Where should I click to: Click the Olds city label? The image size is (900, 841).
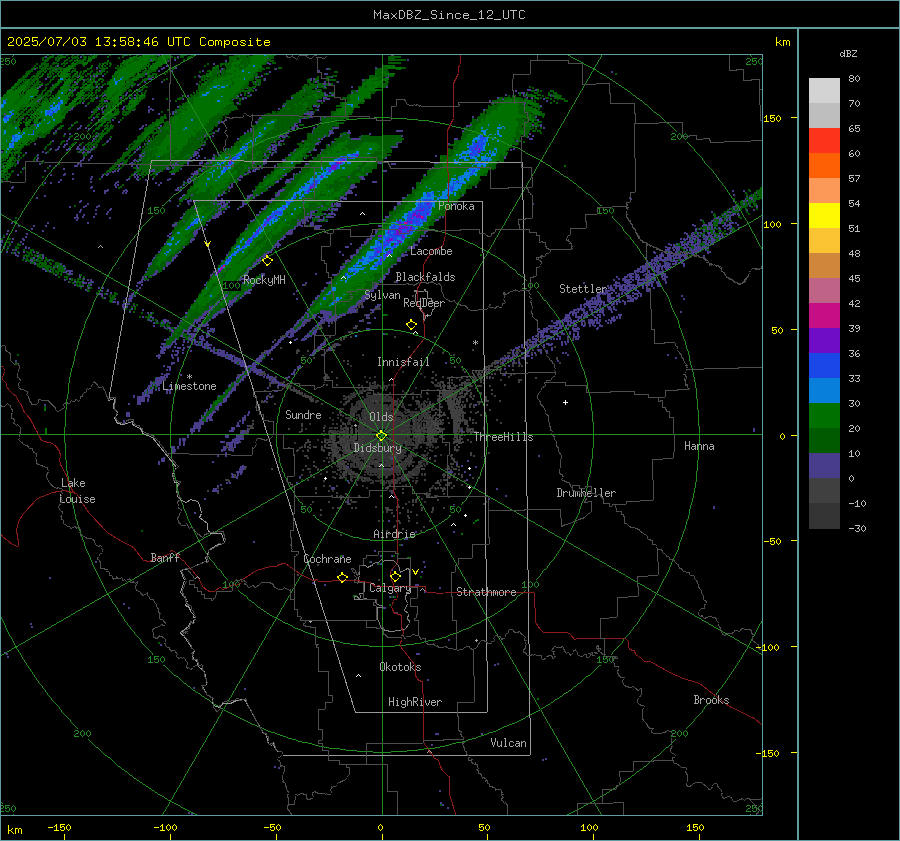[x=381, y=417]
